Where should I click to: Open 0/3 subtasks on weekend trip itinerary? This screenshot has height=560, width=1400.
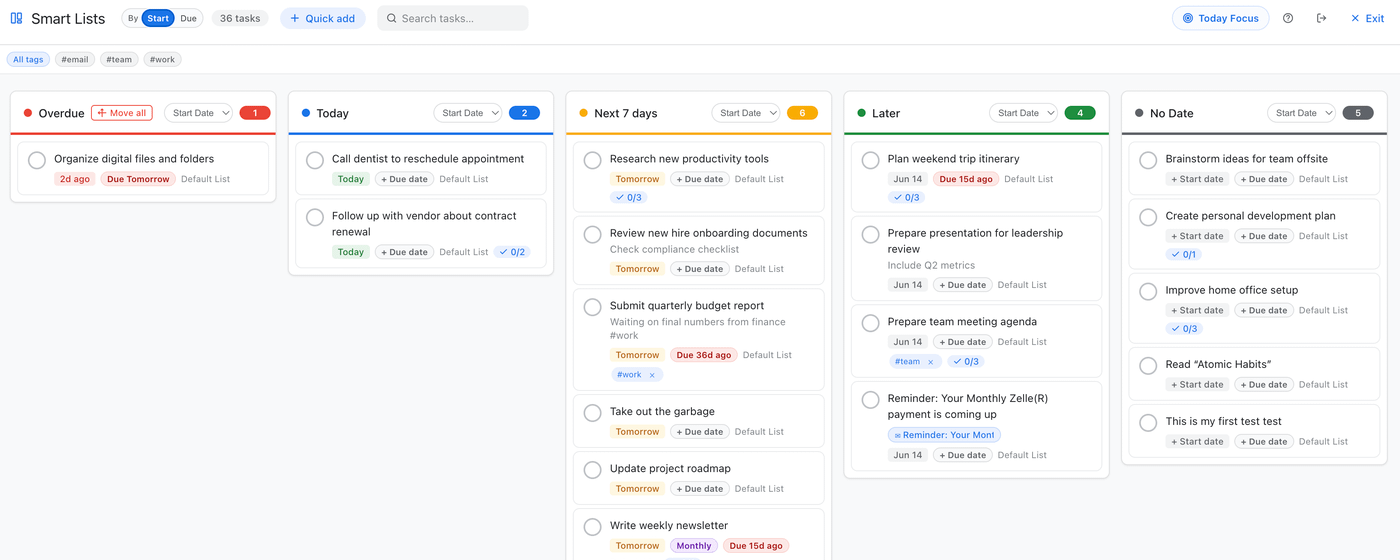tap(906, 197)
